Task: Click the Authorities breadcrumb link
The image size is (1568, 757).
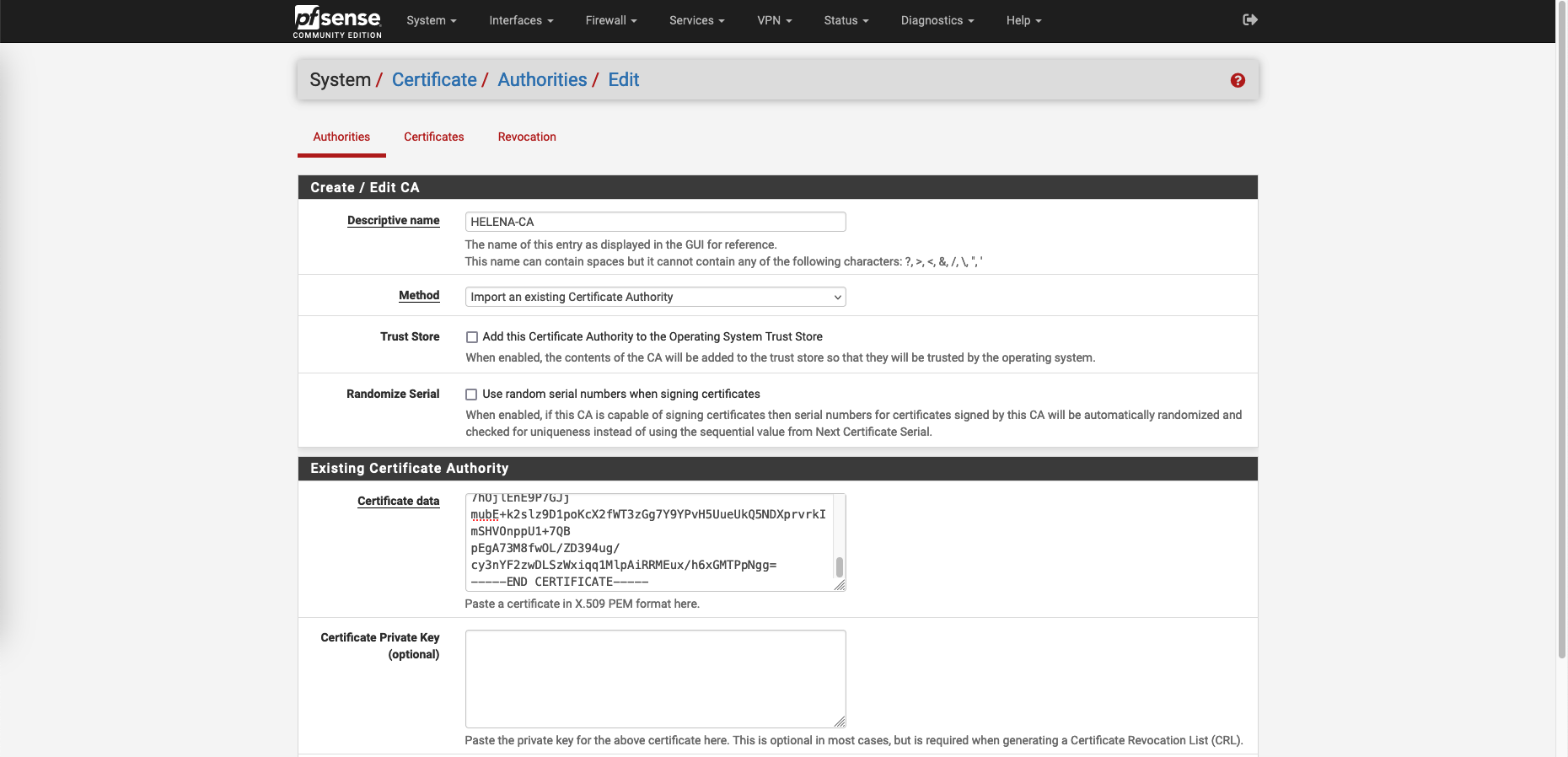Action: pyautogui.click(x=542, y=80)
